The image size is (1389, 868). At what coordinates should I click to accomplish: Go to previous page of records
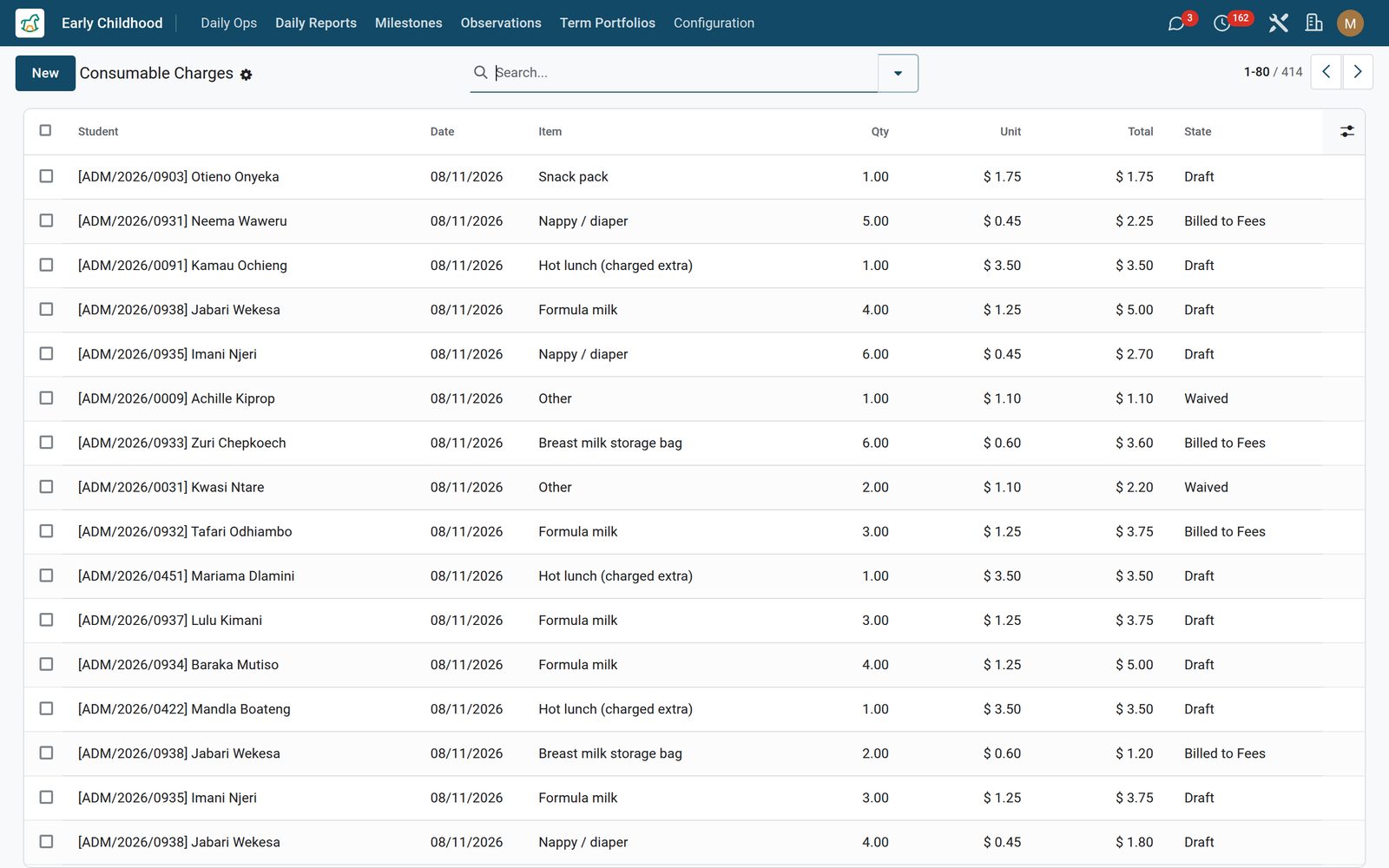pyautogui.click(x=1326, y=72)
